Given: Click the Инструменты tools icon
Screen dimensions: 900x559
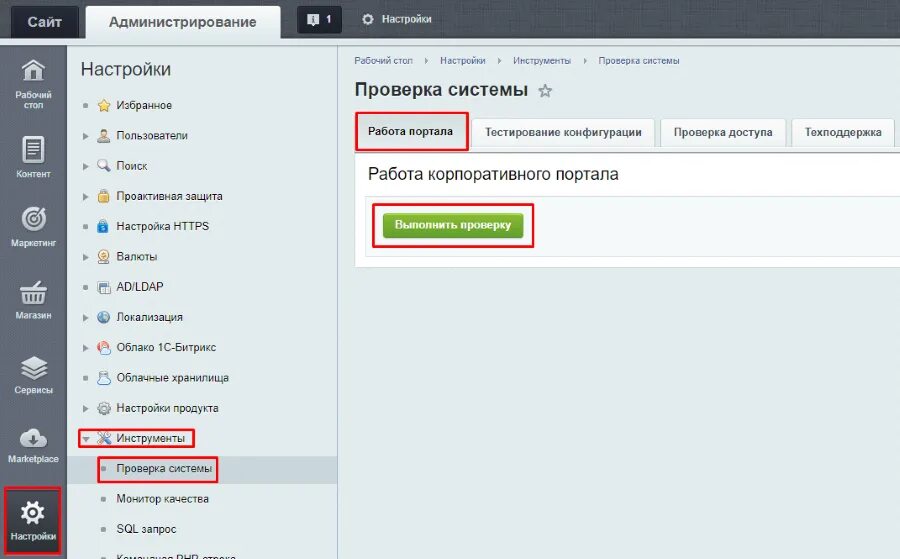Looking at the screenshot, I should click(104, 438).
